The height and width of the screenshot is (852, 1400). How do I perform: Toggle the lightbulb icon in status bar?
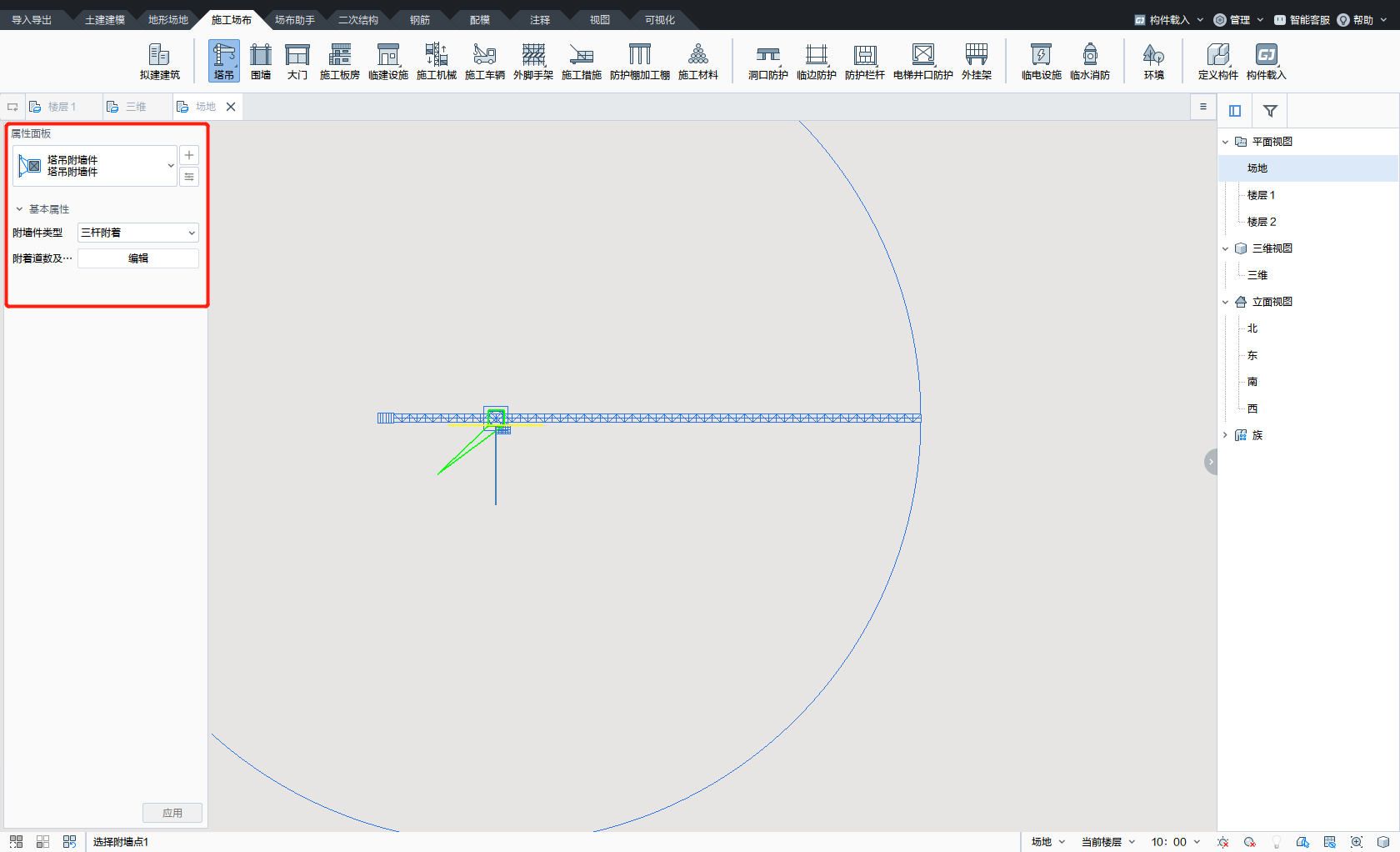coord(1276,842)
